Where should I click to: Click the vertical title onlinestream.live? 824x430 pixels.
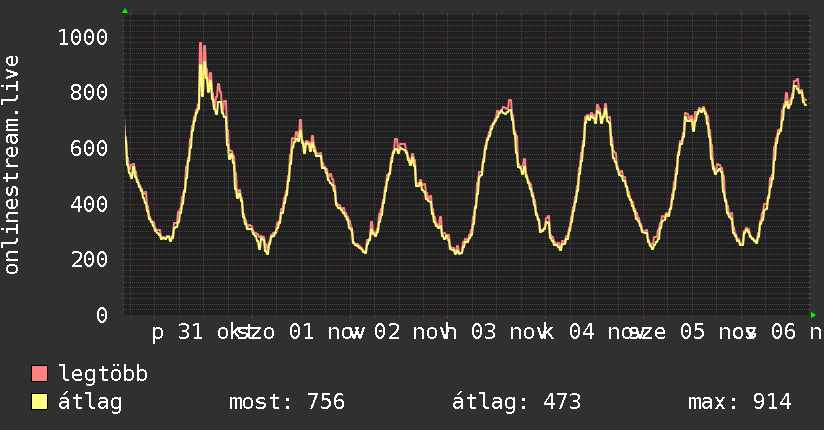click(x=12, y=165)
